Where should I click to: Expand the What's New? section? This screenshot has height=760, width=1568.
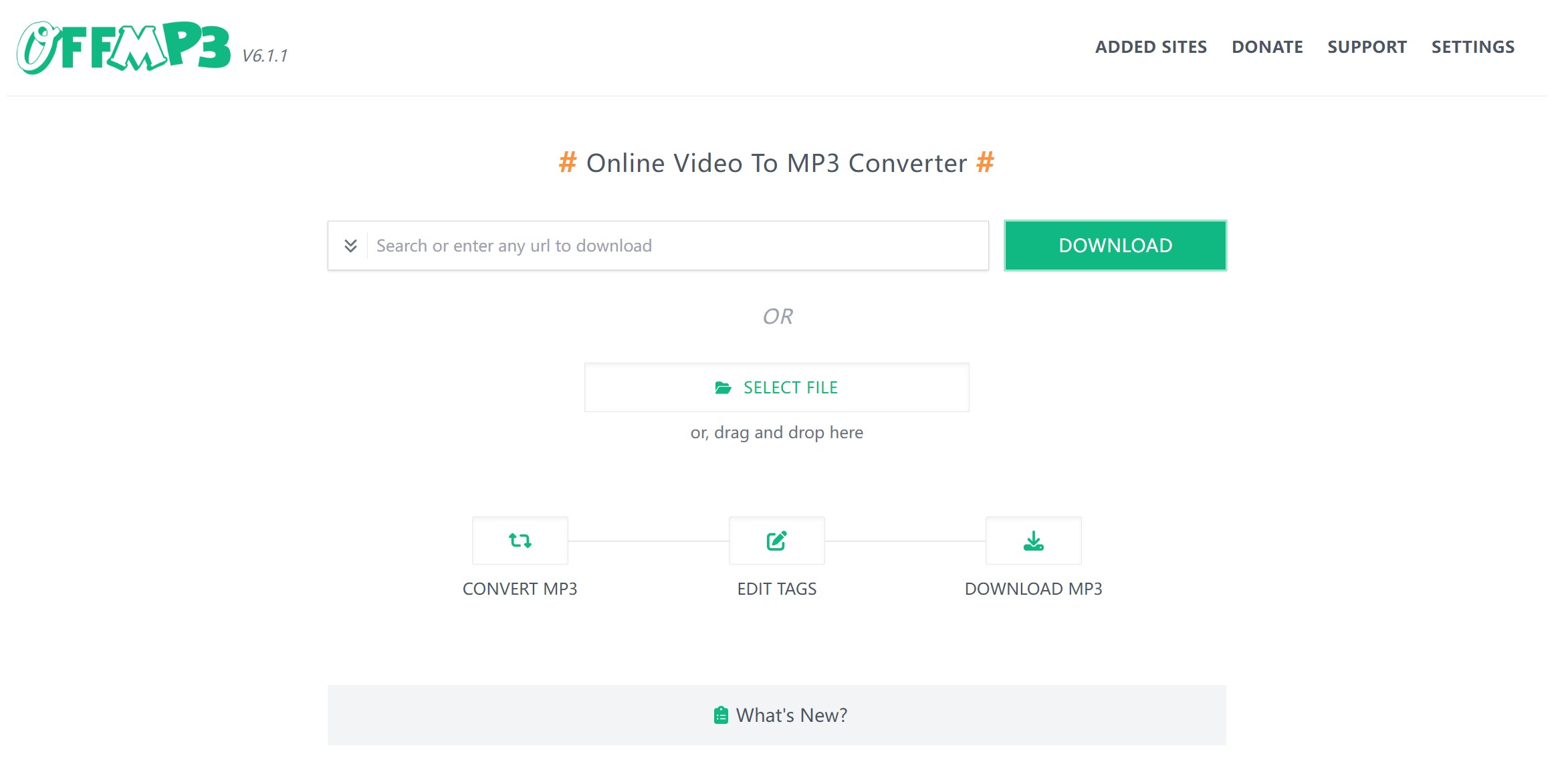coord(776,715)
